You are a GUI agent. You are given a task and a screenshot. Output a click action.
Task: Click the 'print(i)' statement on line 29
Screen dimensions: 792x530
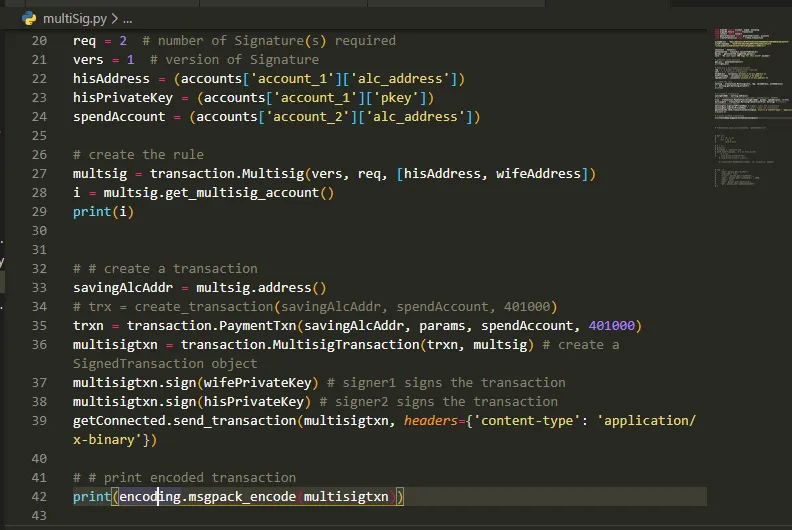104,212
